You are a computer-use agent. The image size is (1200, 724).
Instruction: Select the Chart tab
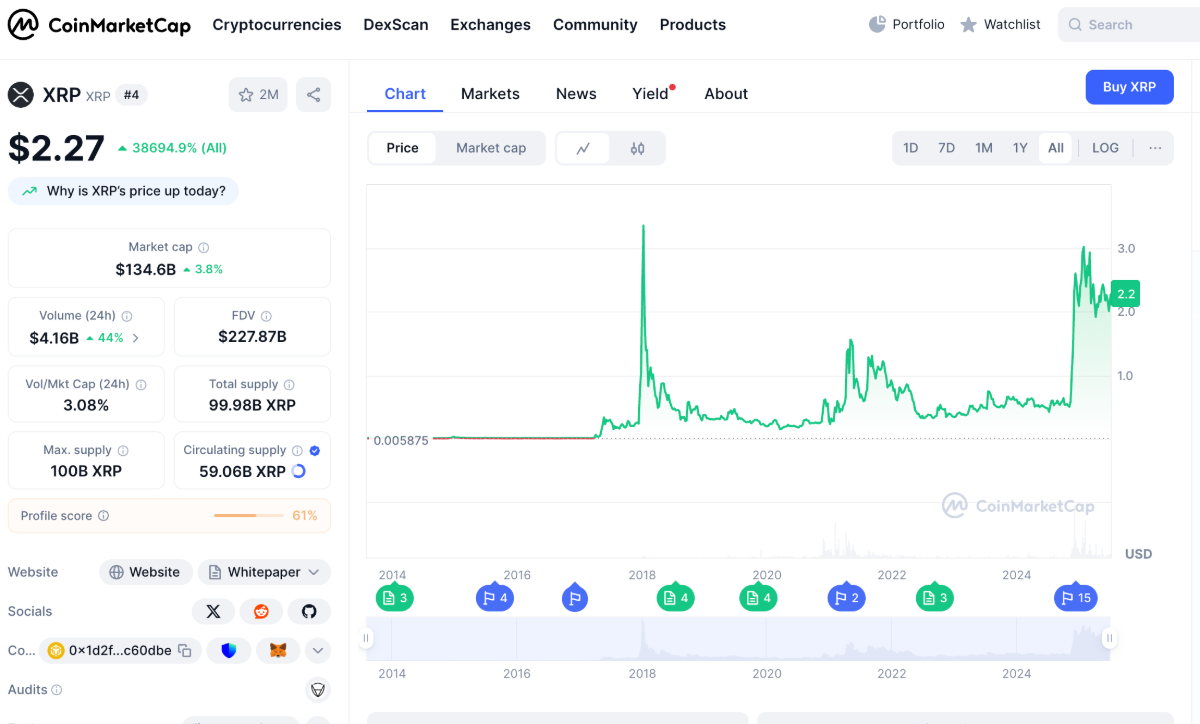pyautogui.click(x=405, y=94)
